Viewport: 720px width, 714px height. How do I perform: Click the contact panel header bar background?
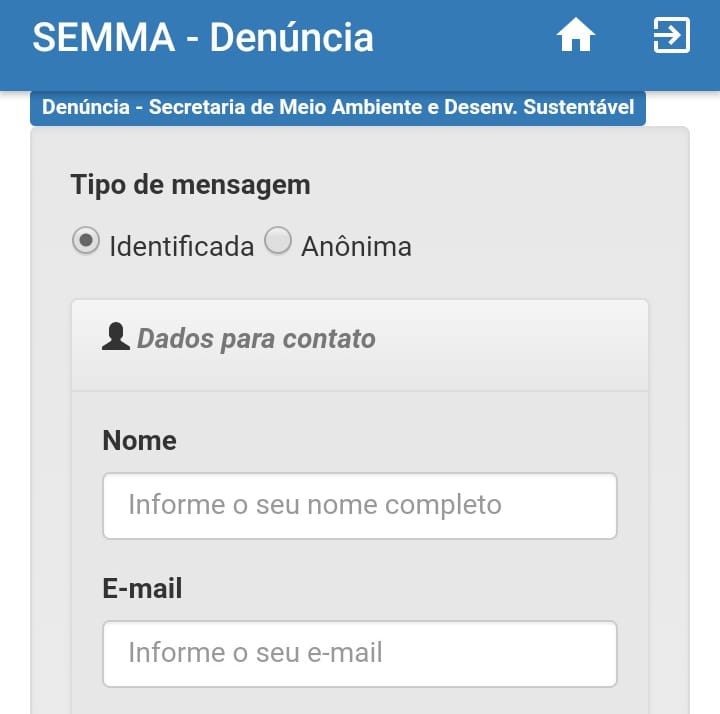pyautogui.click(x=505, y=345)
